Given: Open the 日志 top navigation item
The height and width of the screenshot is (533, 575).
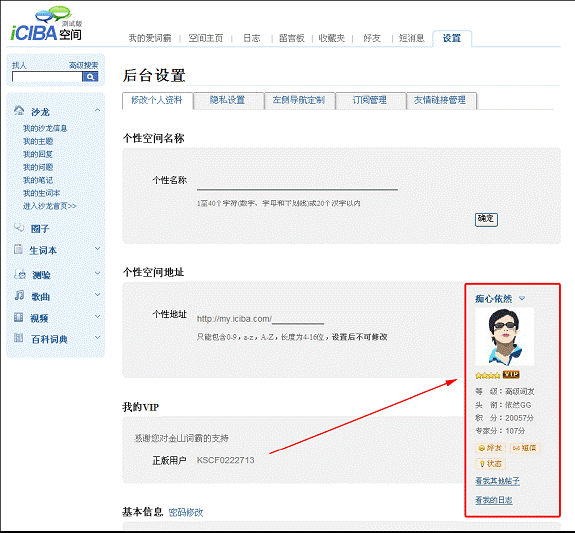Looking at the screenshot, I should click(252, 38).
